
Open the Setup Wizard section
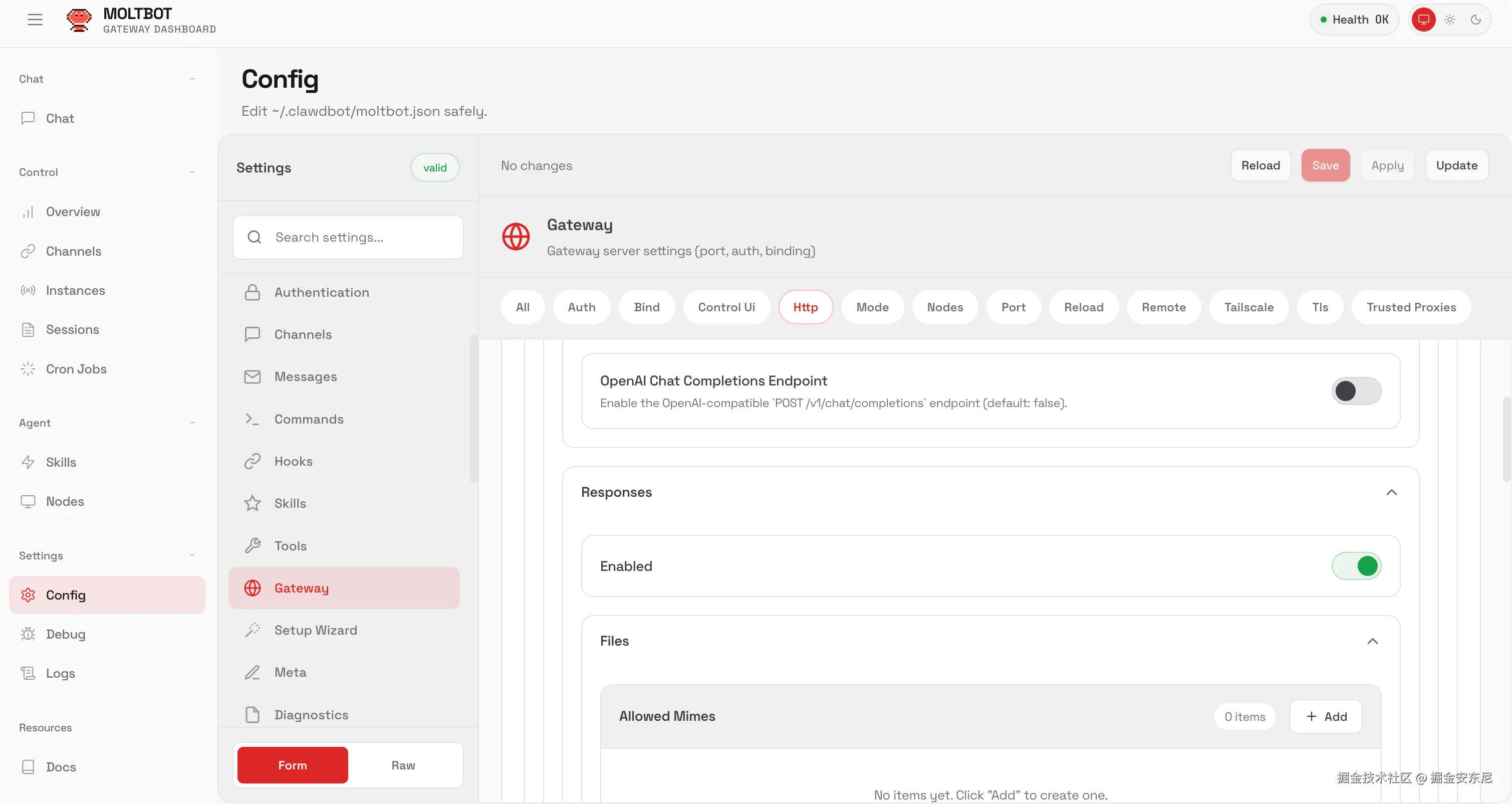(x=315, y=630)
